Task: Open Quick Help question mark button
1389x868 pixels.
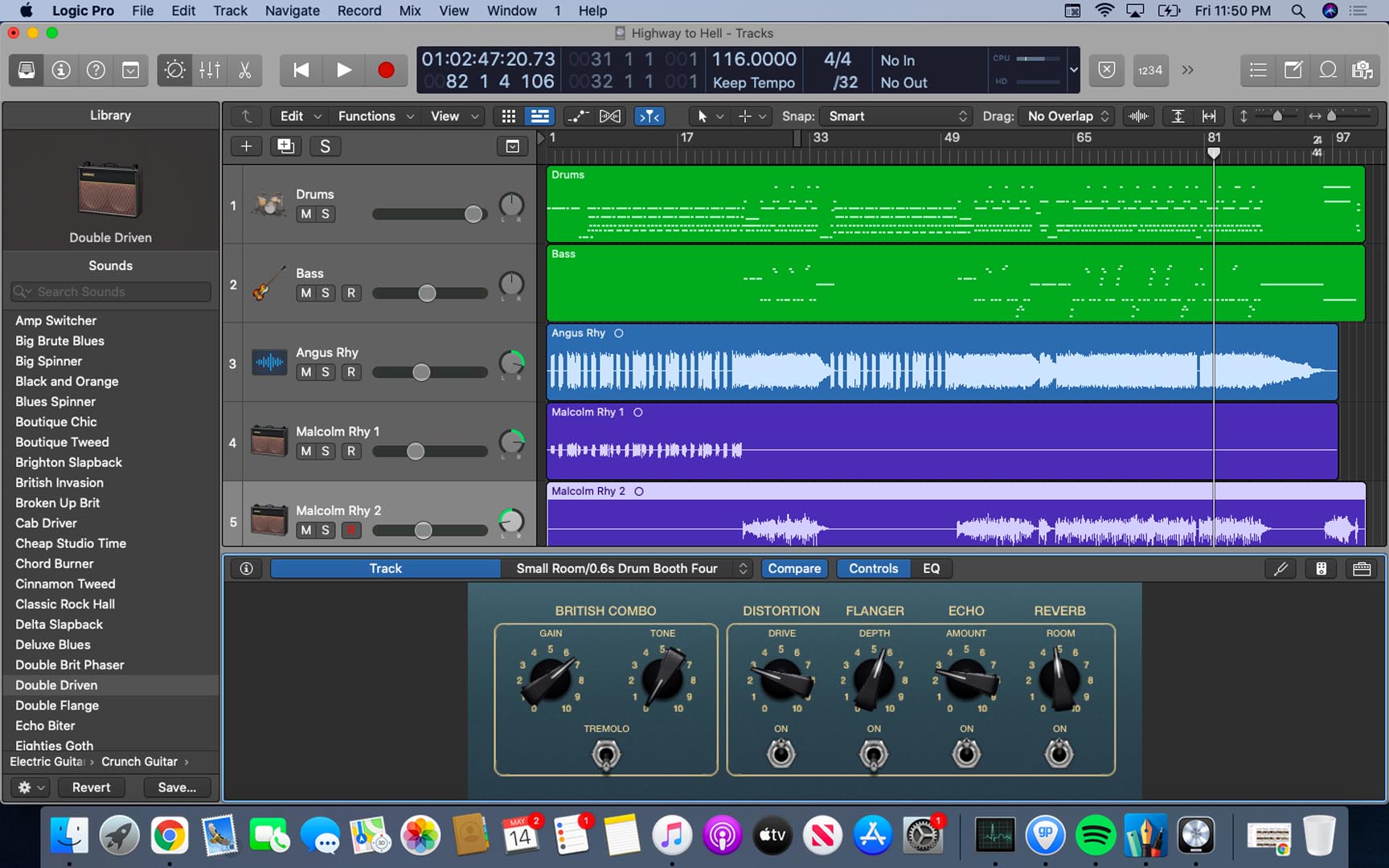Action: (96, 70)
